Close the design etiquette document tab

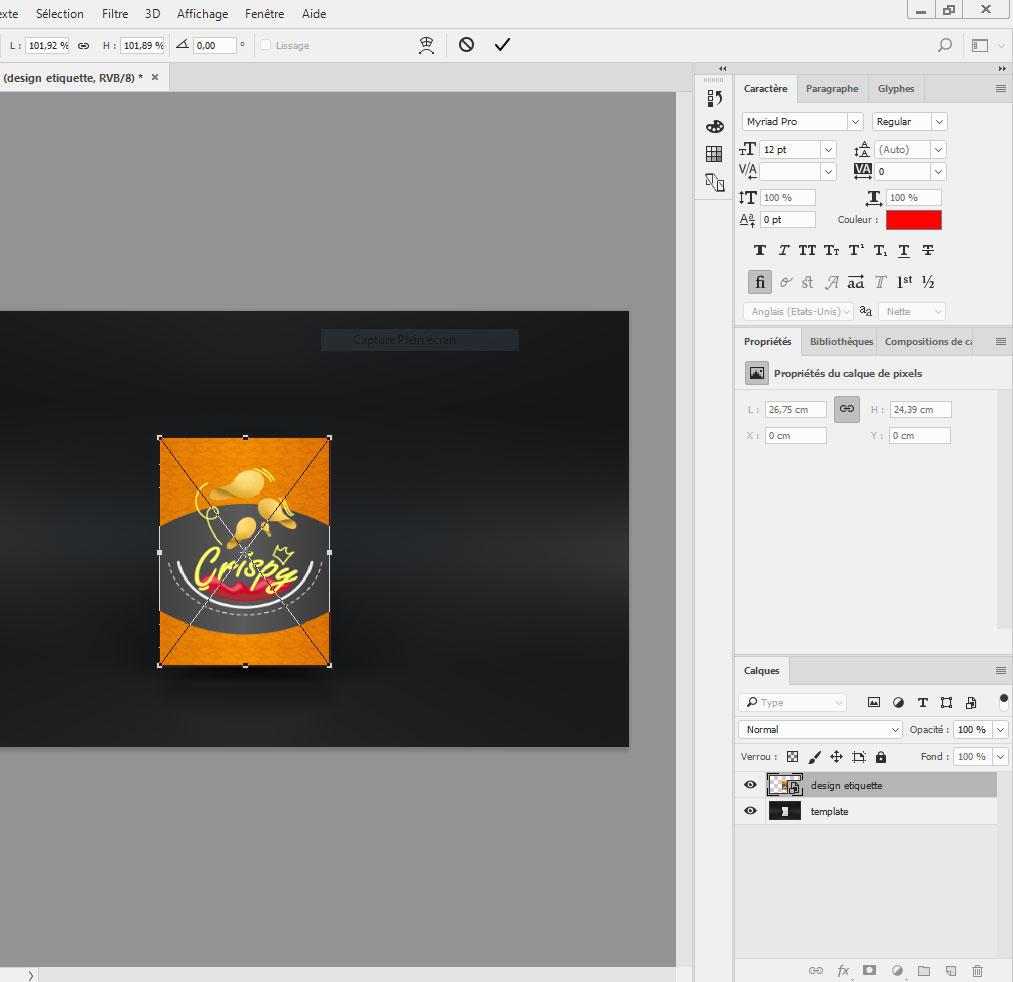point(155,77)
